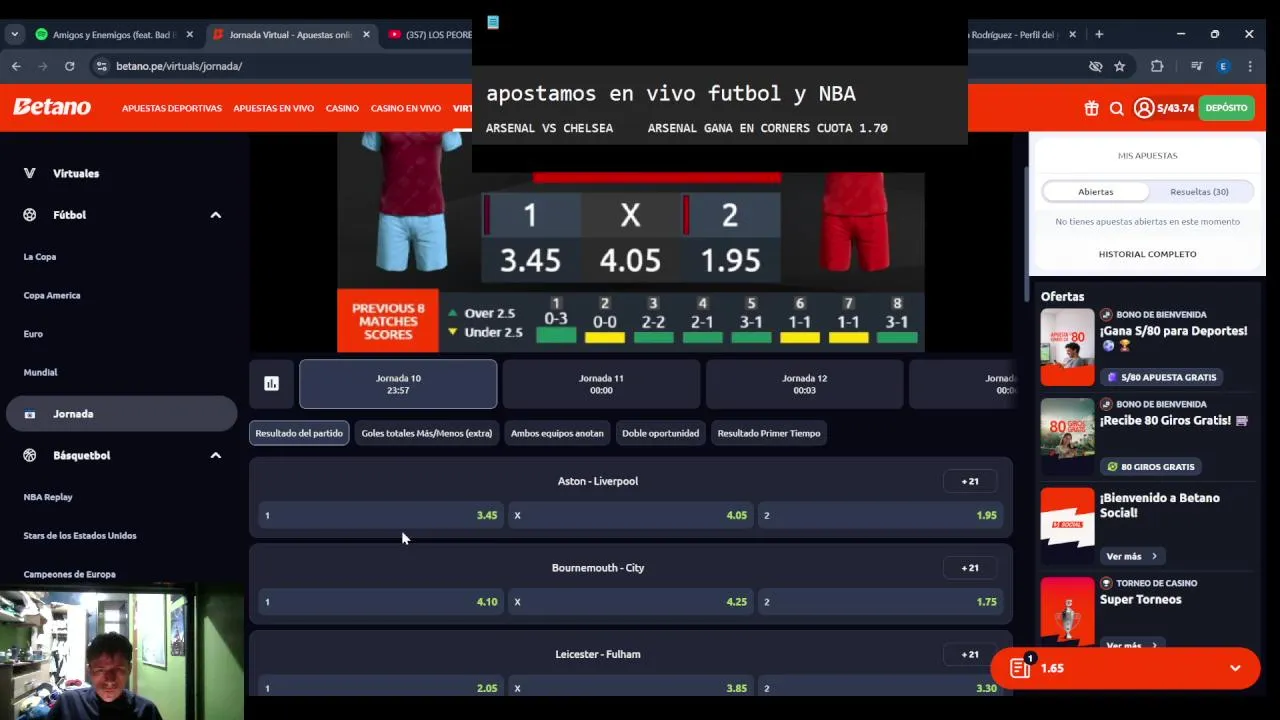Reload the page in browser toolbar

pyautogui.click(x=69, y=66)
